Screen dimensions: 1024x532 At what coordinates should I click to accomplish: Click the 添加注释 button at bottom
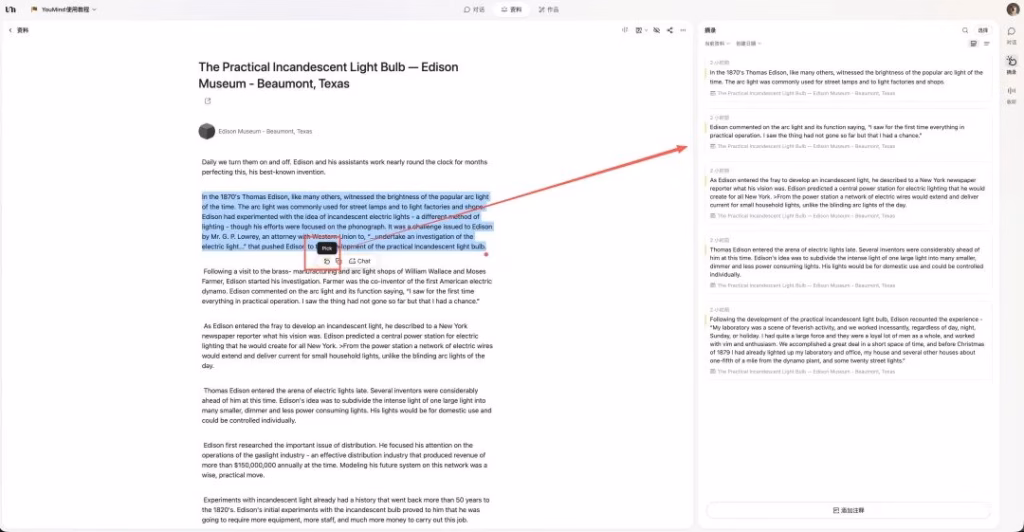848,510
